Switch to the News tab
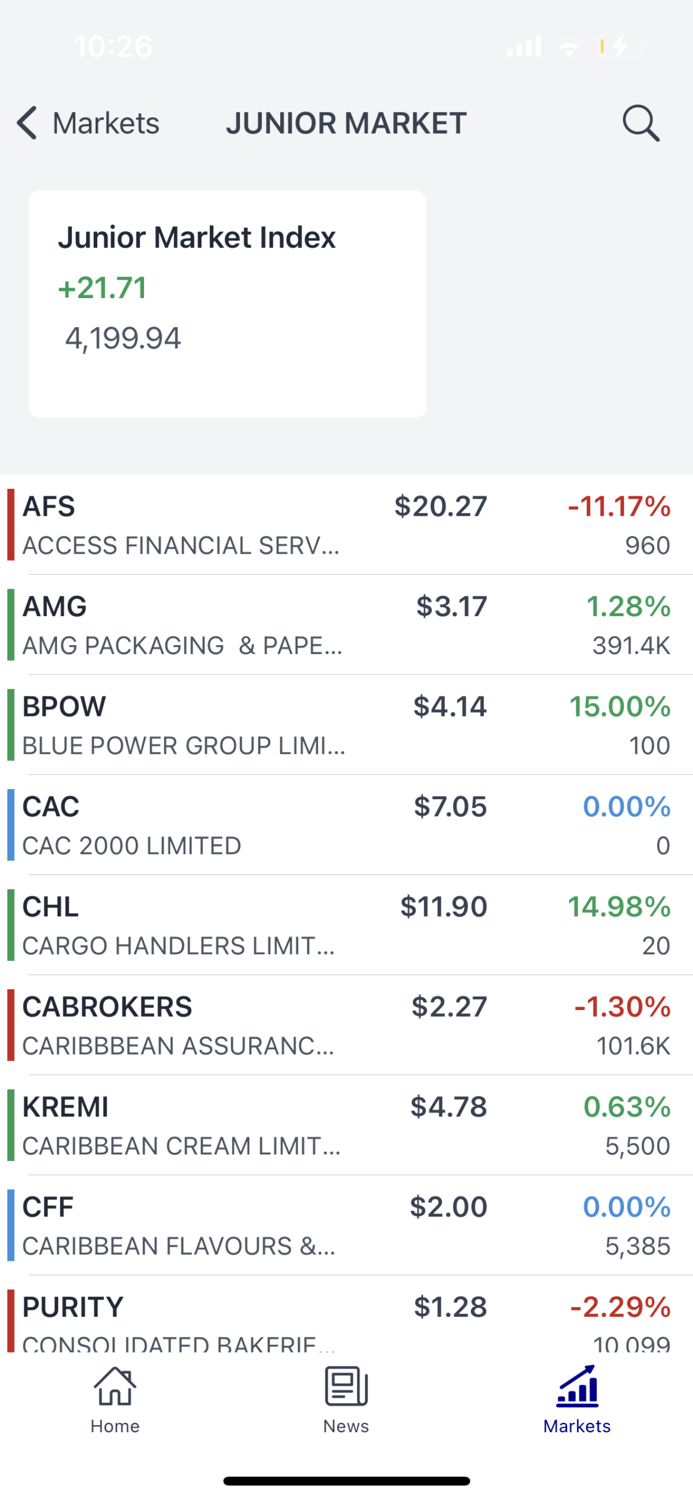Viewport: 693px width, 1500px height. pos(346,1399)
